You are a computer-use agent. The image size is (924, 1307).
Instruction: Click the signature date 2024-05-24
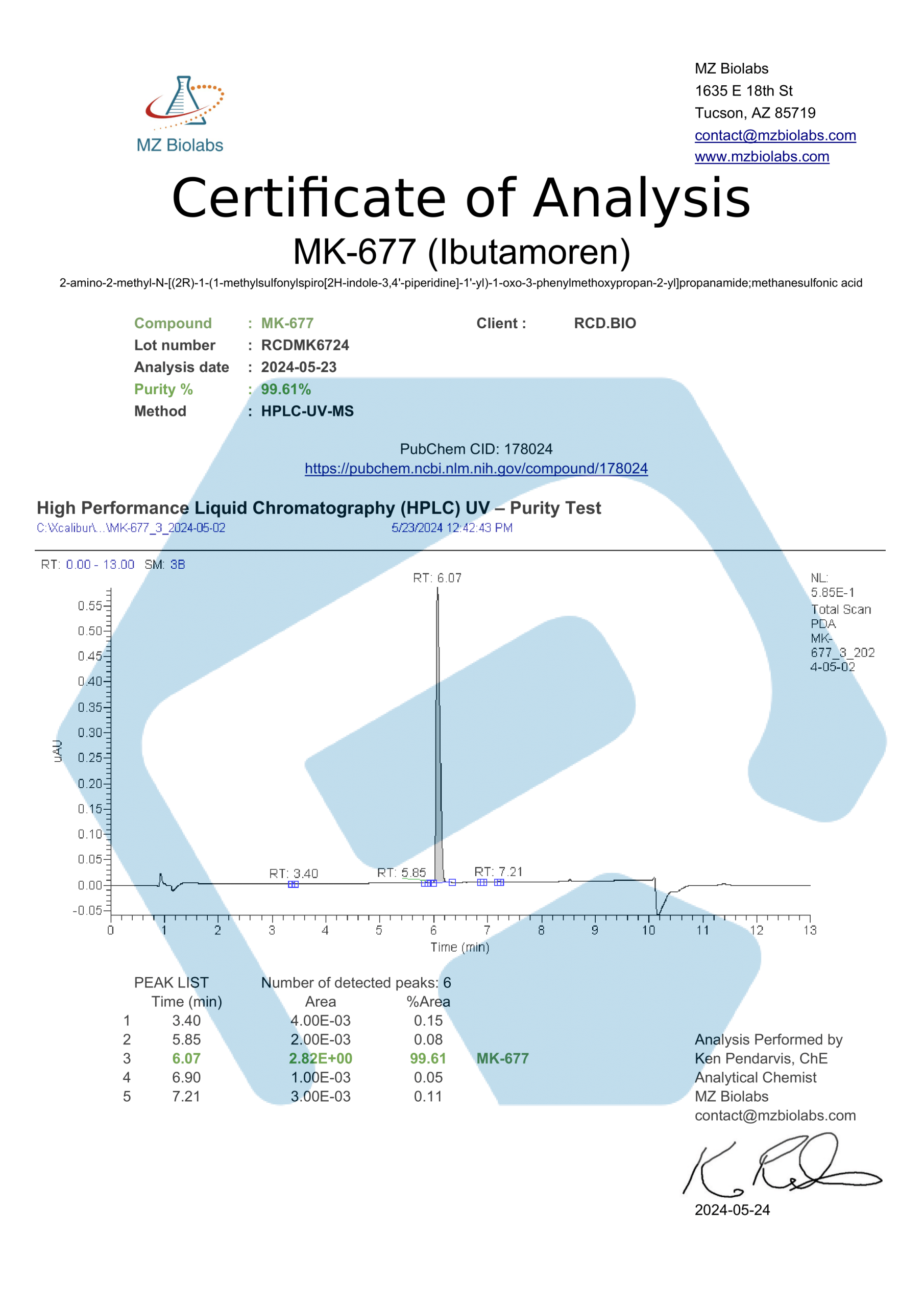point(732,1209)
